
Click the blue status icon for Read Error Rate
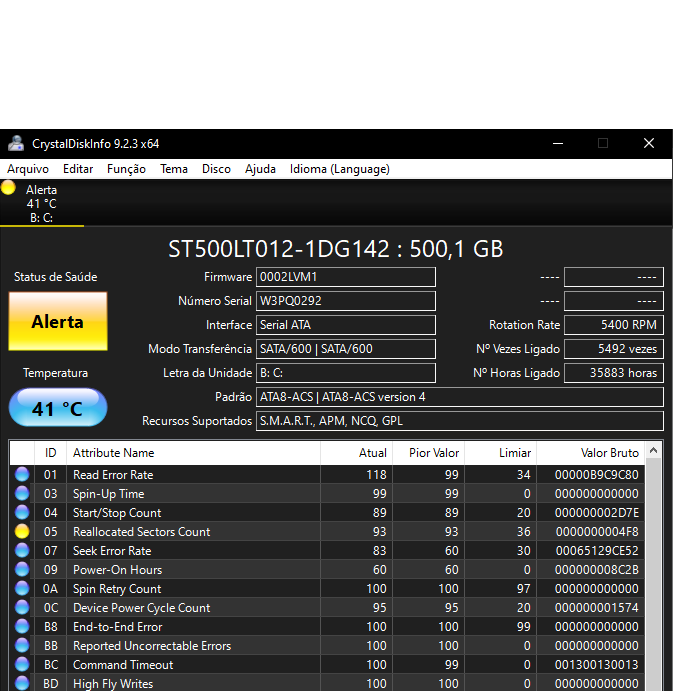(22, 474)
